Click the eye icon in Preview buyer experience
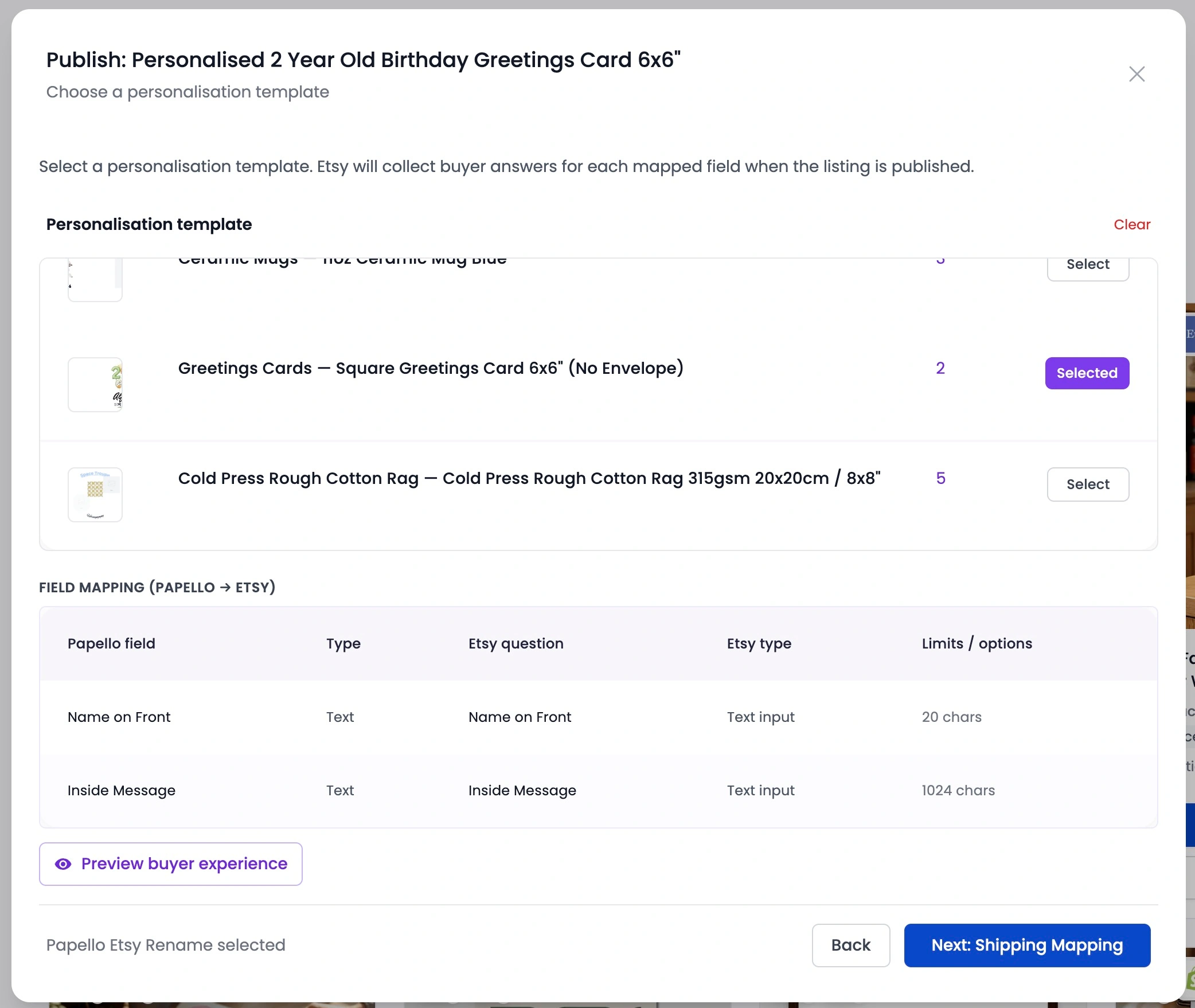The height and width of the screenshot is (1008, 1195). click(63, 864)
